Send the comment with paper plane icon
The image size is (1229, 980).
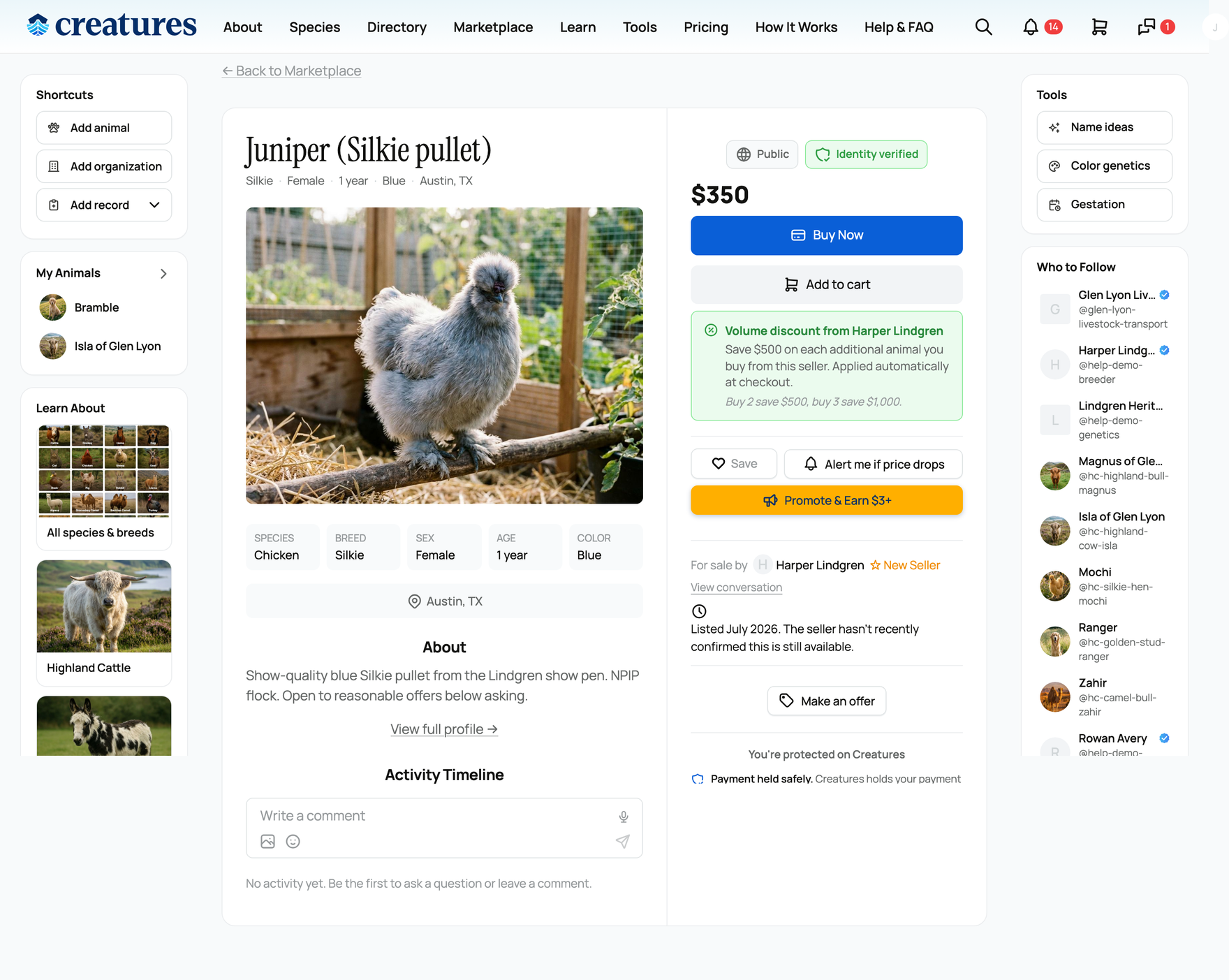click(623, 841)
